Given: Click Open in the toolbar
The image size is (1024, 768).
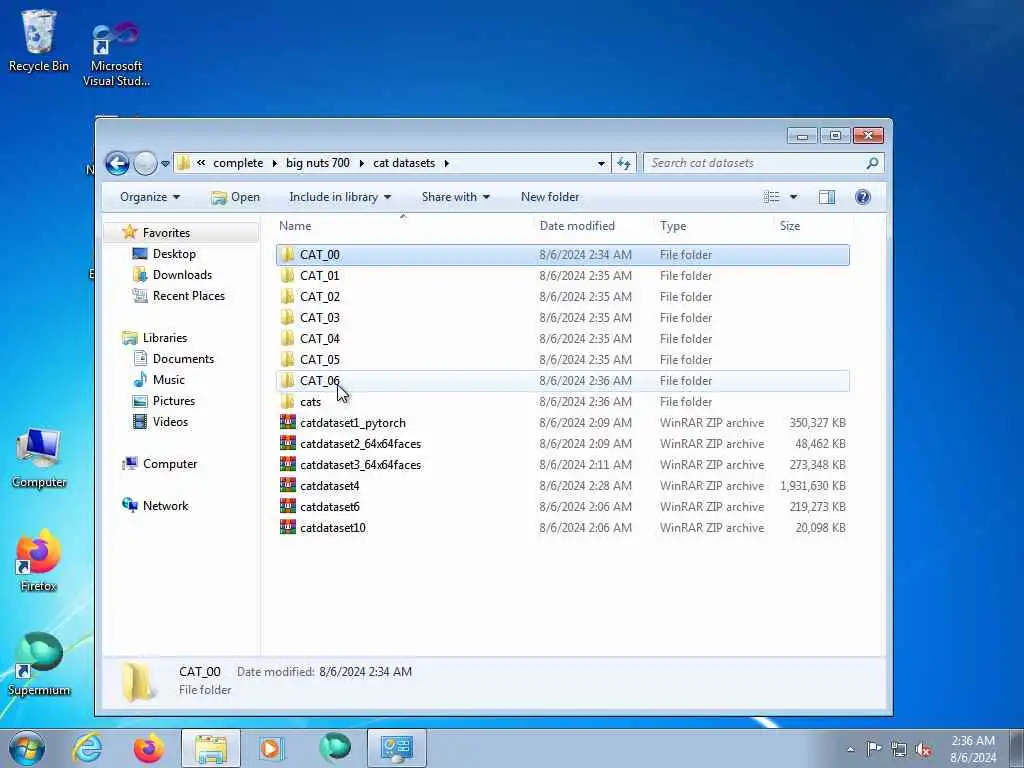Looking at the screenshot, I should pos(236,197).
